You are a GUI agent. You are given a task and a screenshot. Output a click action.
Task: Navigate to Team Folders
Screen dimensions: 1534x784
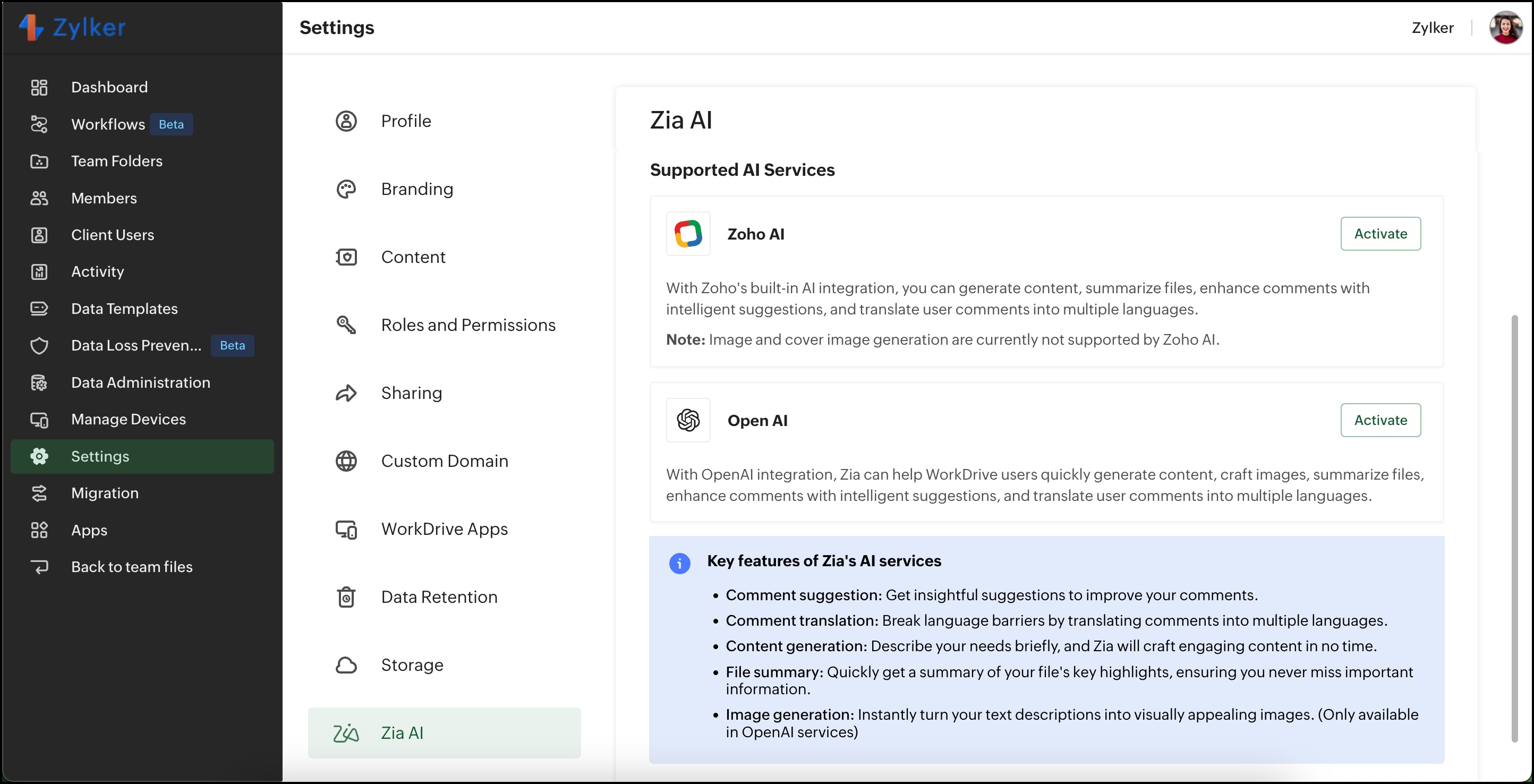[116, 161]
